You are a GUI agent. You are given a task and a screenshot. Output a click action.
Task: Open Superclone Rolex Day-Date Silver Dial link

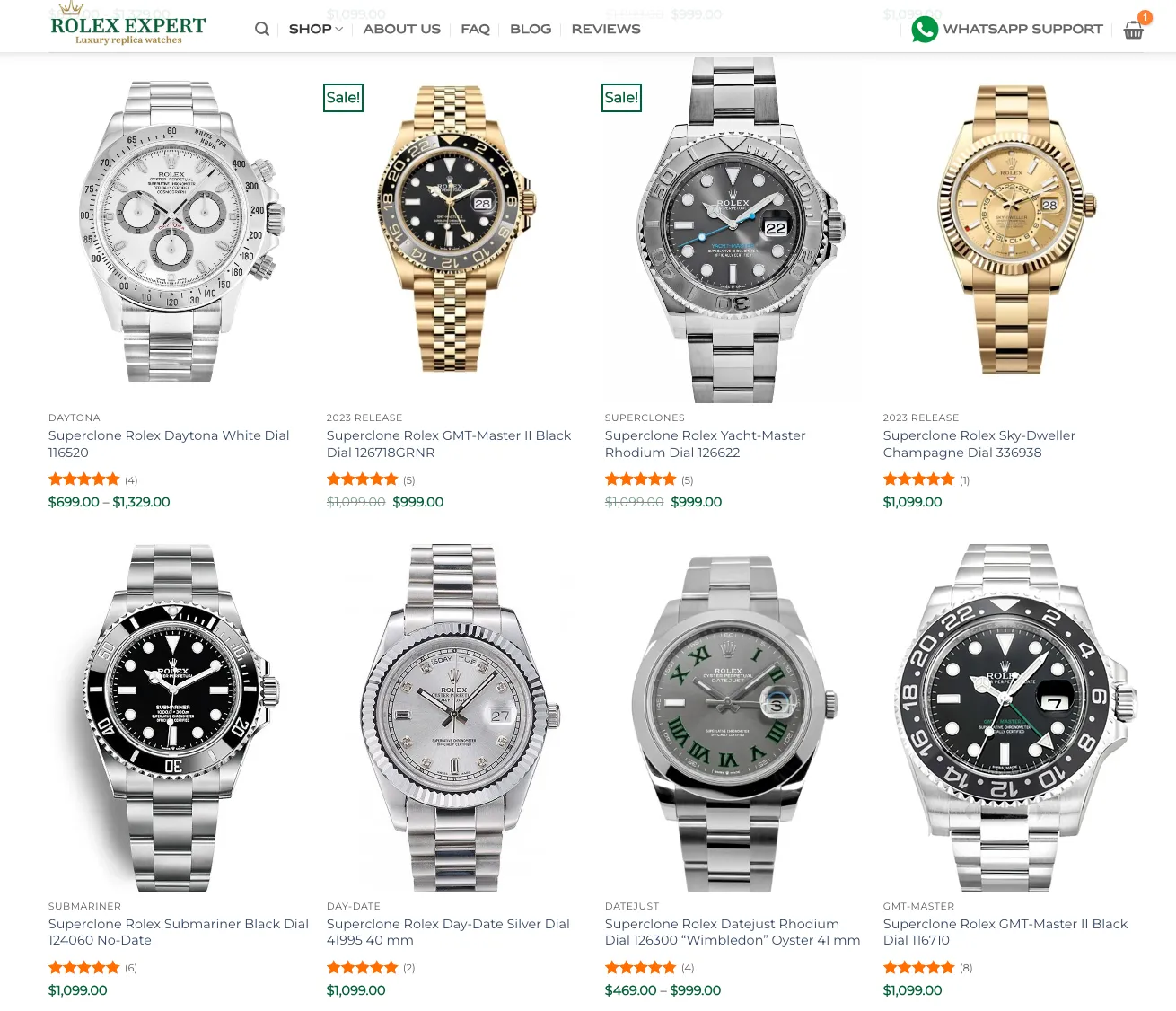tap(448, 932)
